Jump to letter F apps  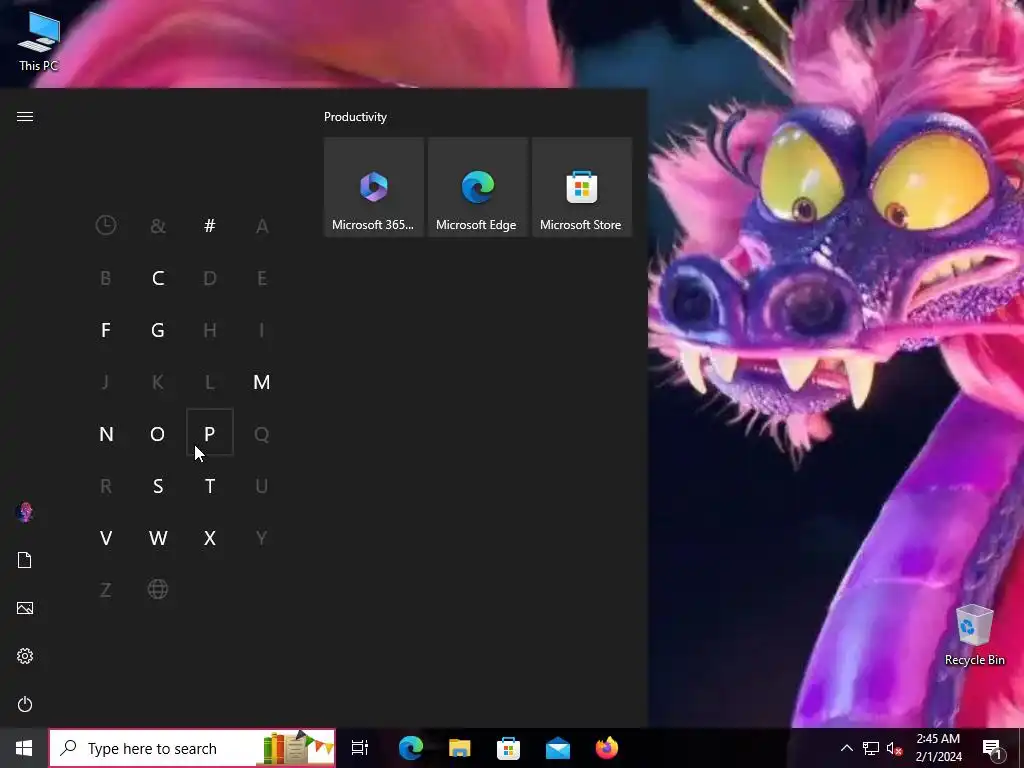click(106, 330)
